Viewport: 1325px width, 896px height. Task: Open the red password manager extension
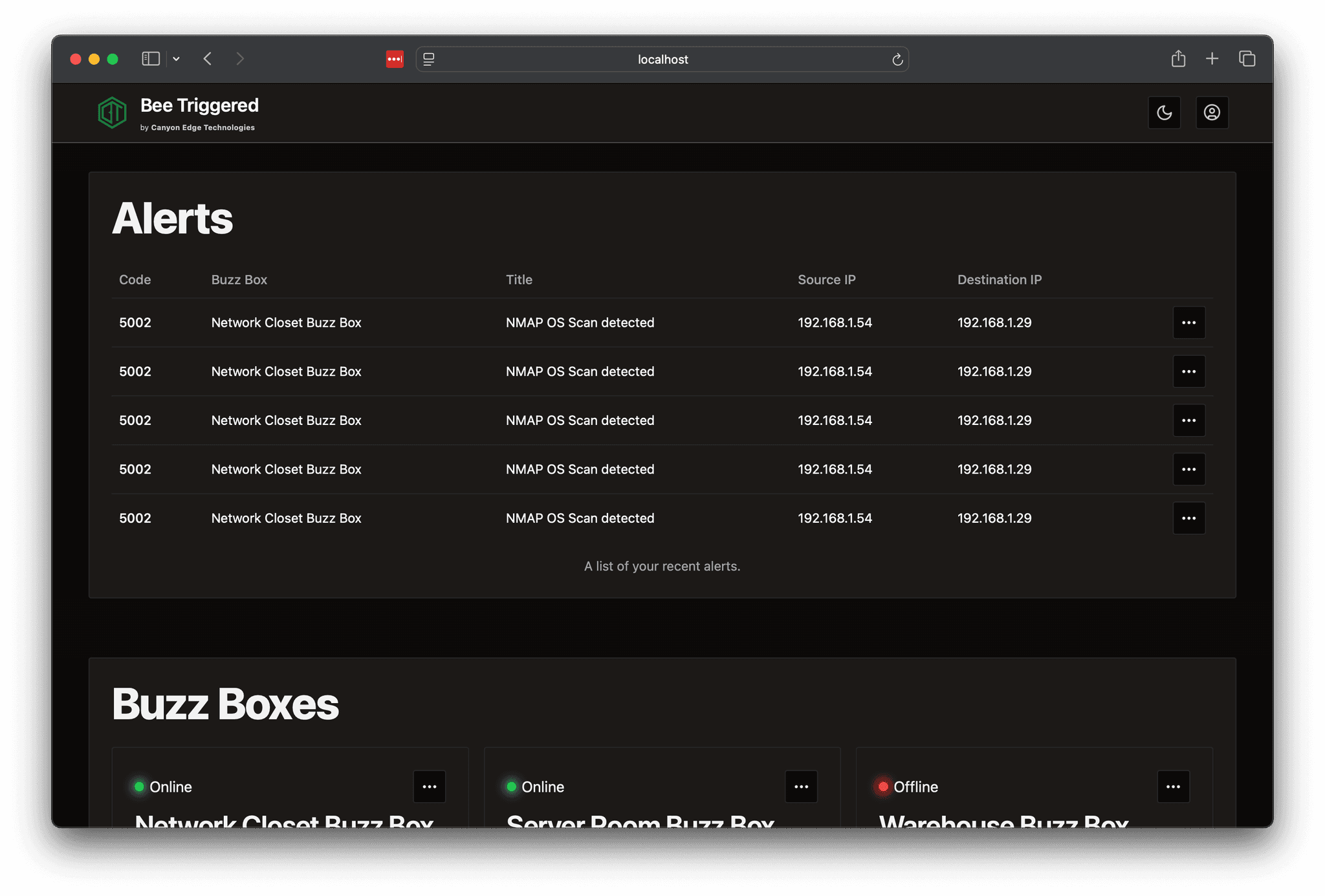coord(395,59)
